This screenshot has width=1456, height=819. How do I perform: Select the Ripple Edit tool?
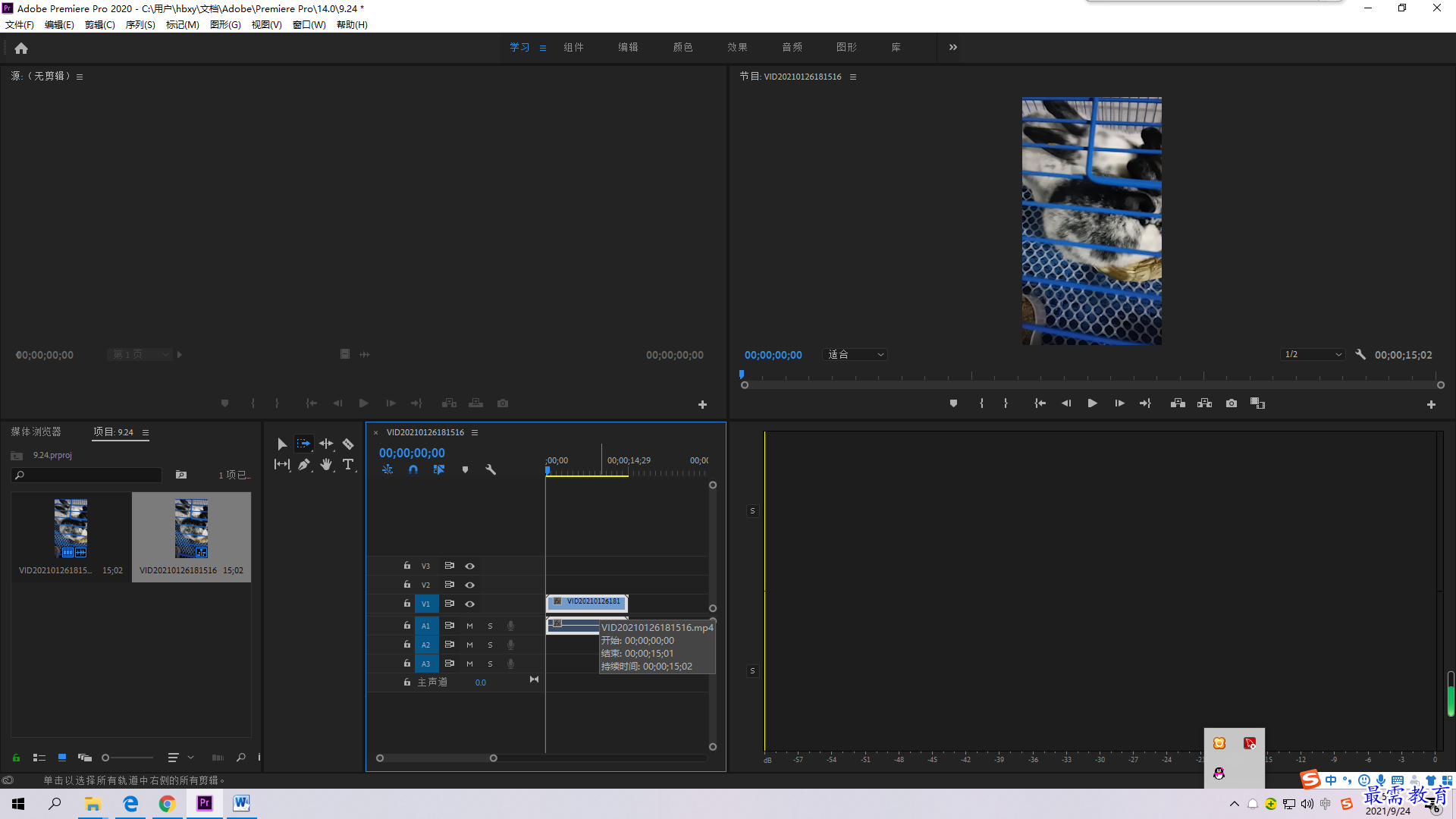[326, 444]
